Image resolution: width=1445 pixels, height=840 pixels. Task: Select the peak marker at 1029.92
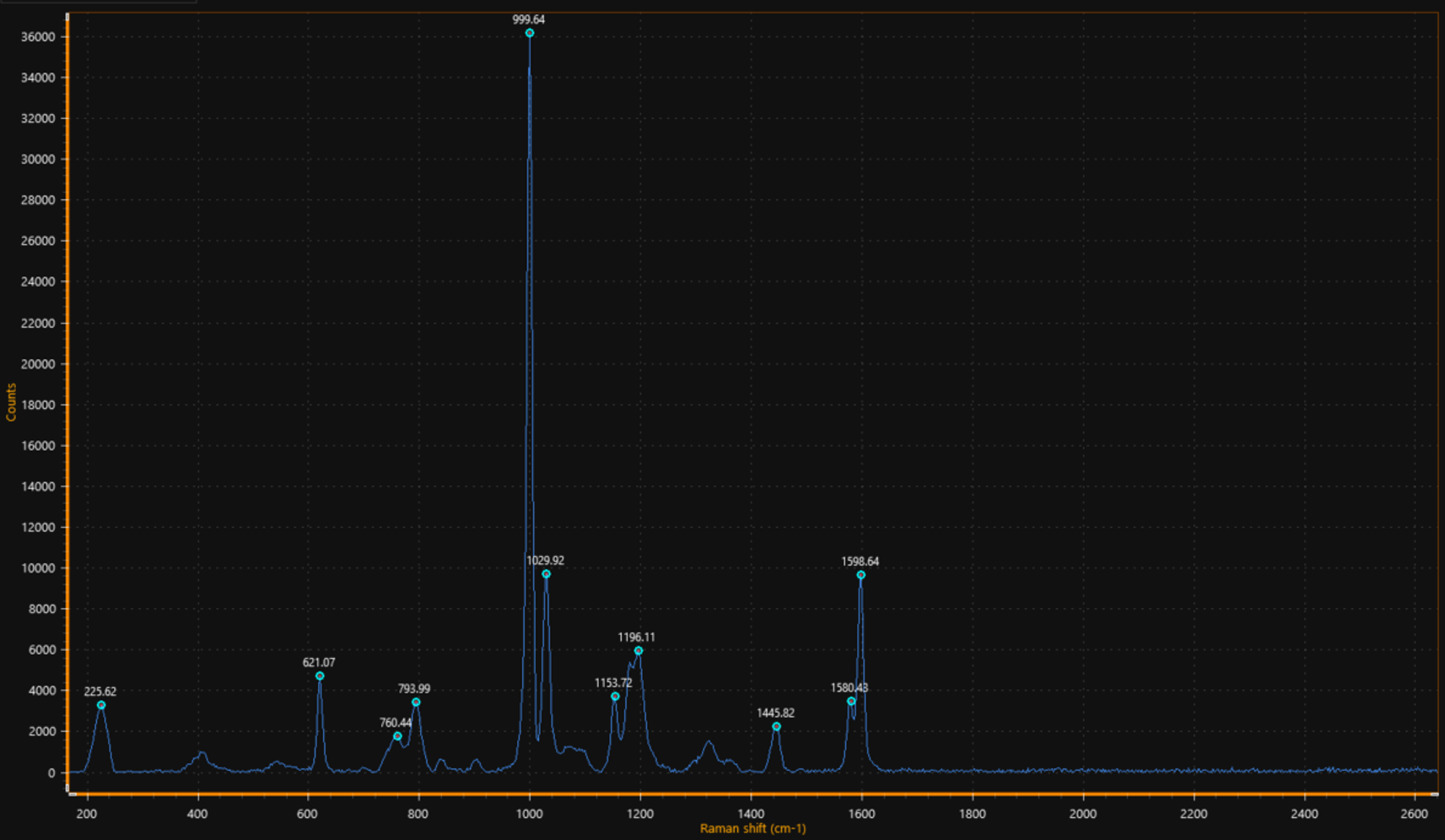(547, 574)
